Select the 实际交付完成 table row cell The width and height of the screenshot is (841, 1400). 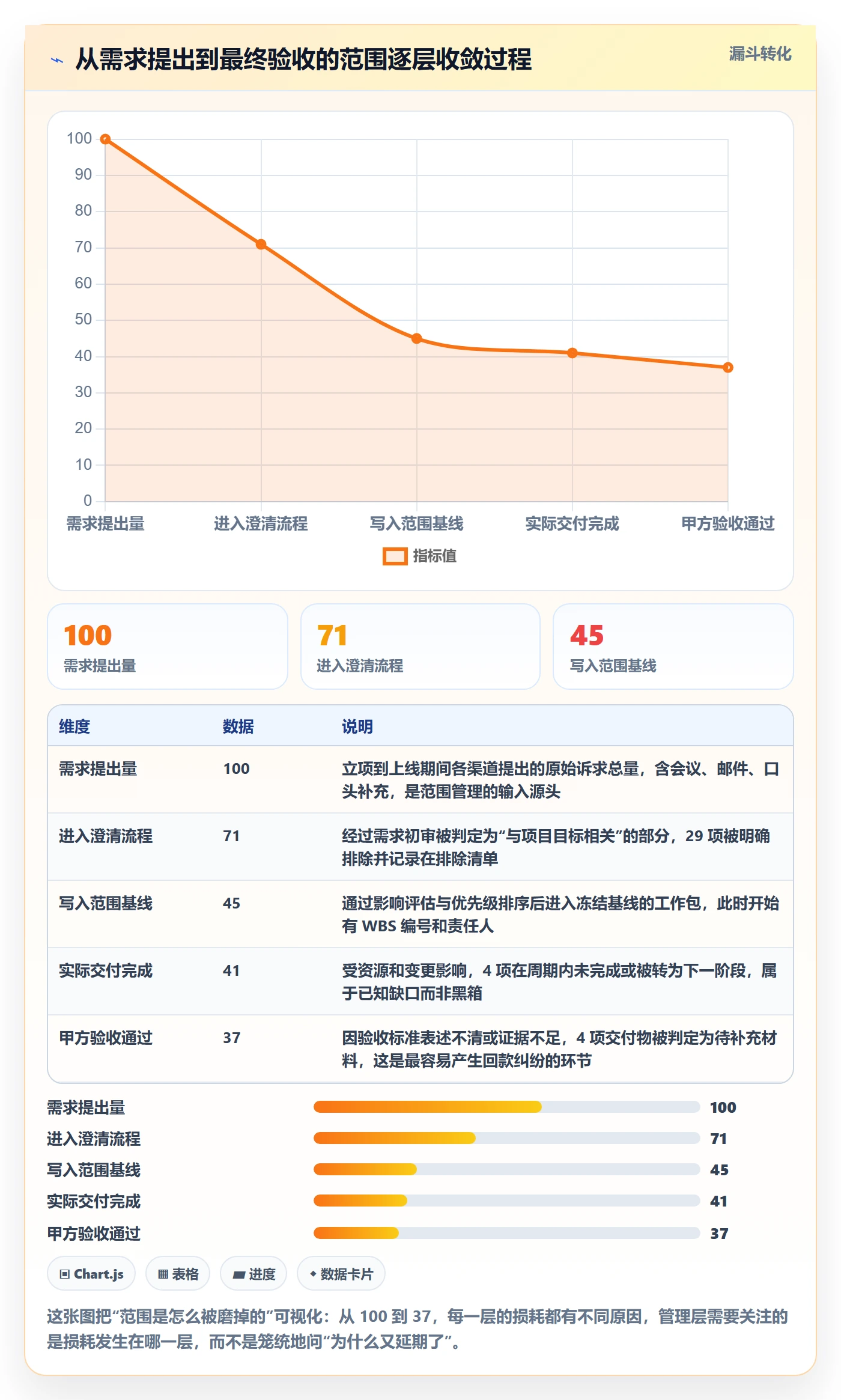tap(106, 971)
